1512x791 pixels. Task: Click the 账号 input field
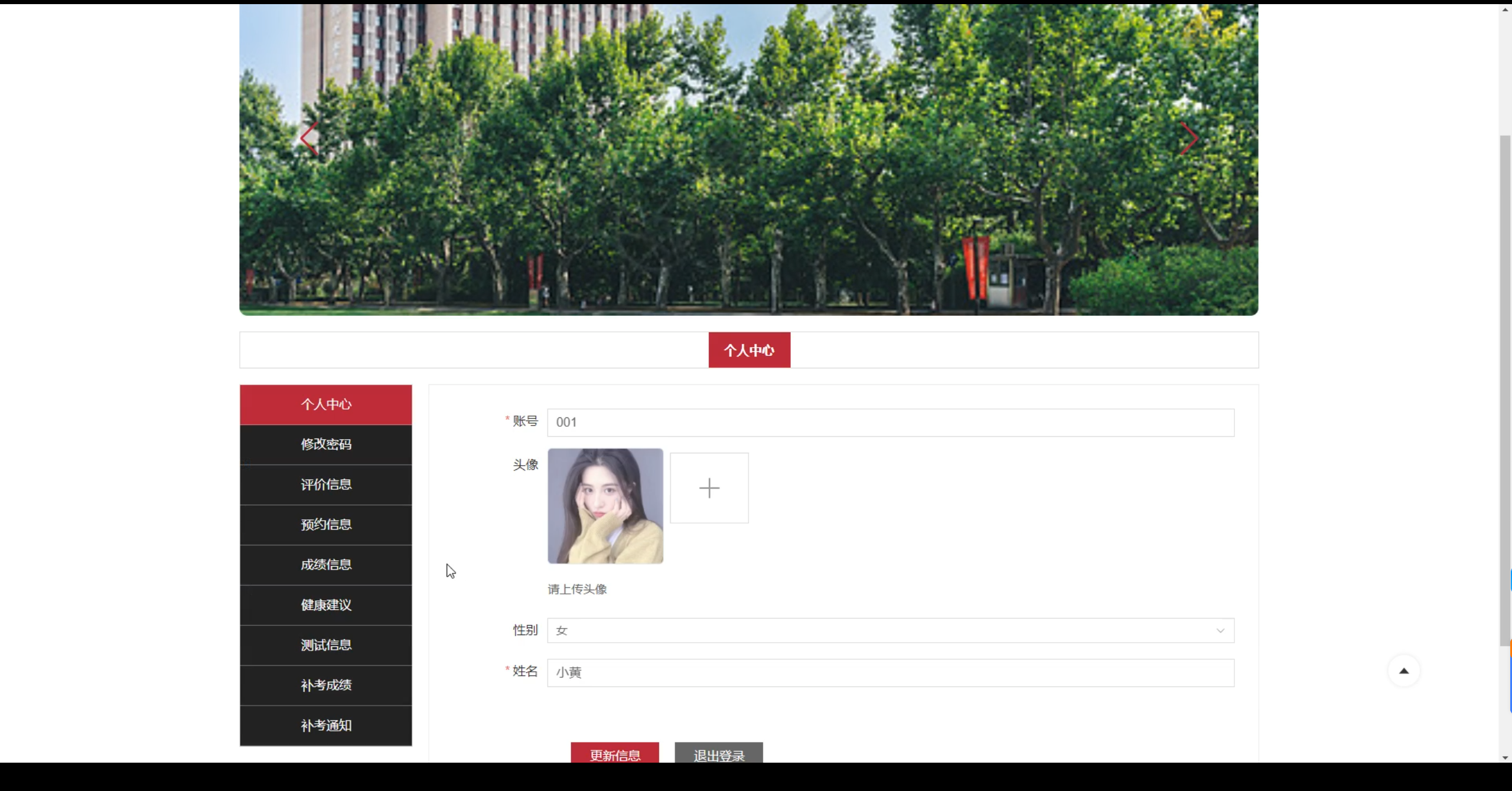click(890, 423)
